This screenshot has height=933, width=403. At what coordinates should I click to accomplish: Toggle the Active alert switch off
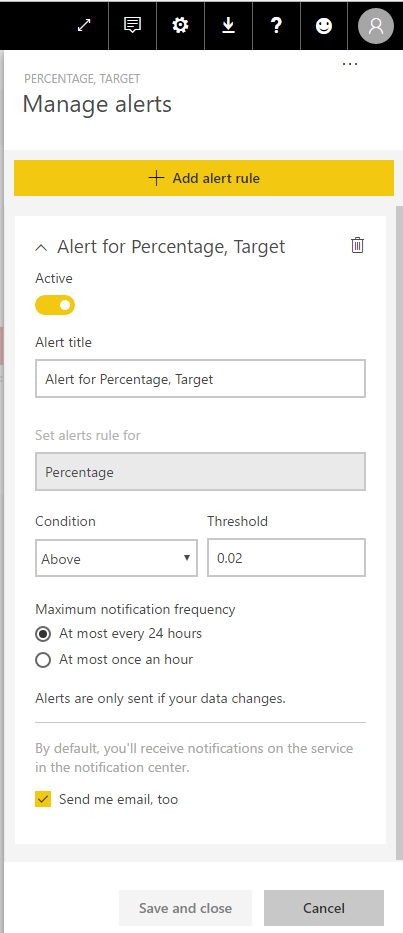(55, 305)
